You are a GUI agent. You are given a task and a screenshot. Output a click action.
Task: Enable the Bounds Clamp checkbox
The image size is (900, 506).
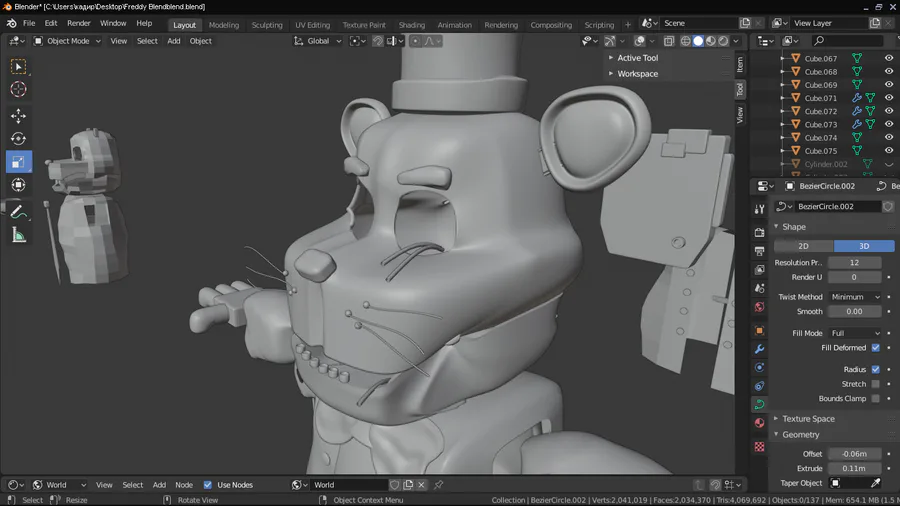pos(875,398)
